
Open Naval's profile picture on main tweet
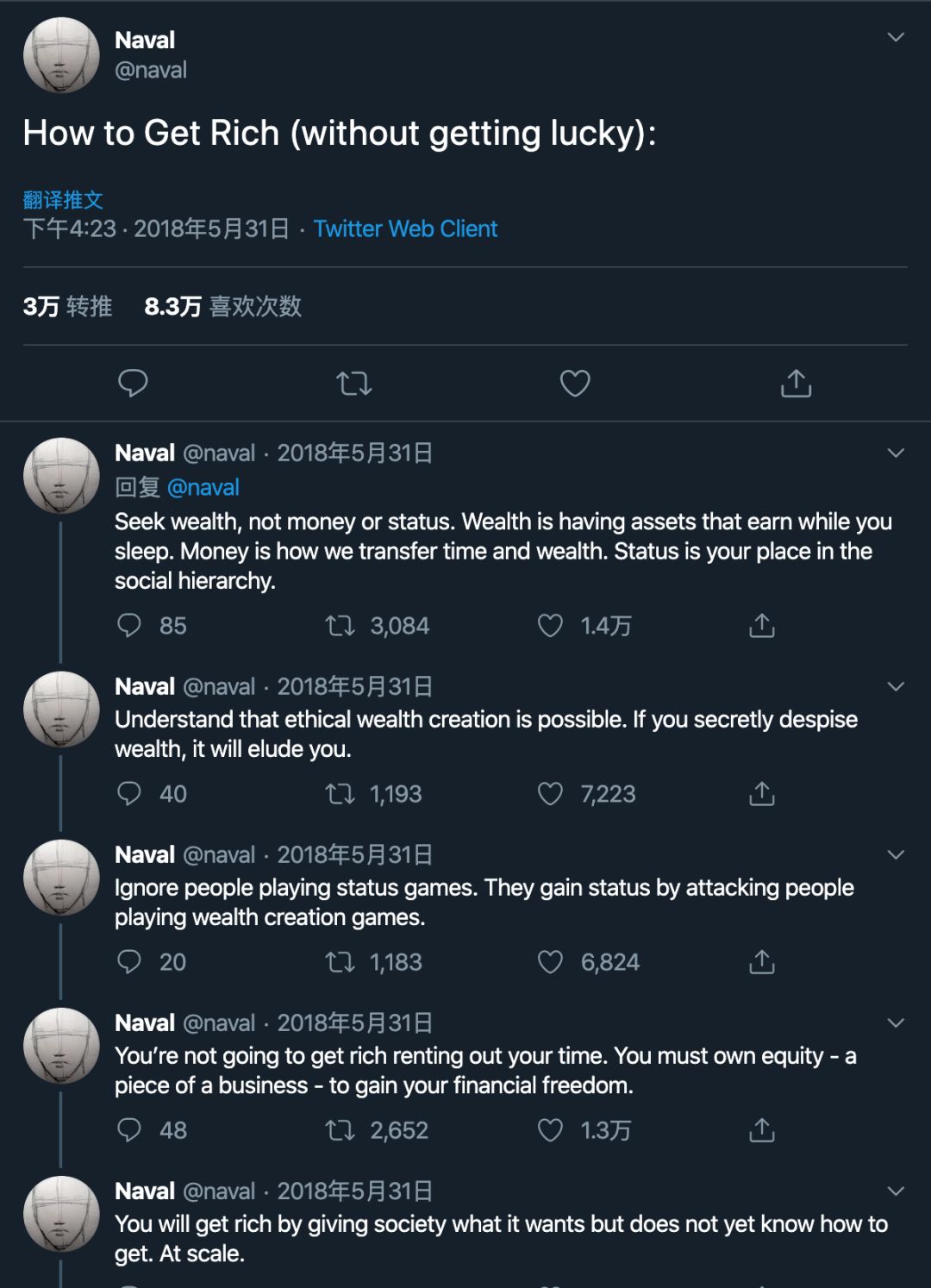[x=61, y=55]
